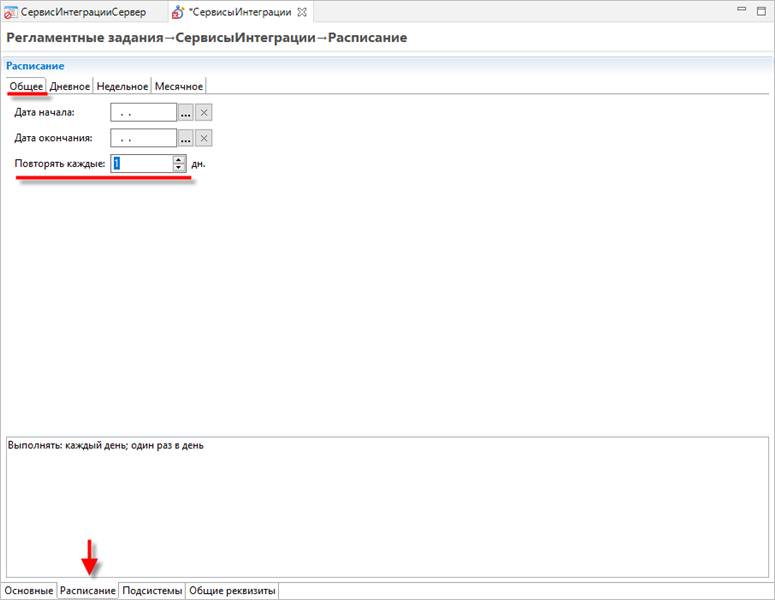775x600 pixels.
Task: Click into the Дата окончания input field
Action: 143,138
